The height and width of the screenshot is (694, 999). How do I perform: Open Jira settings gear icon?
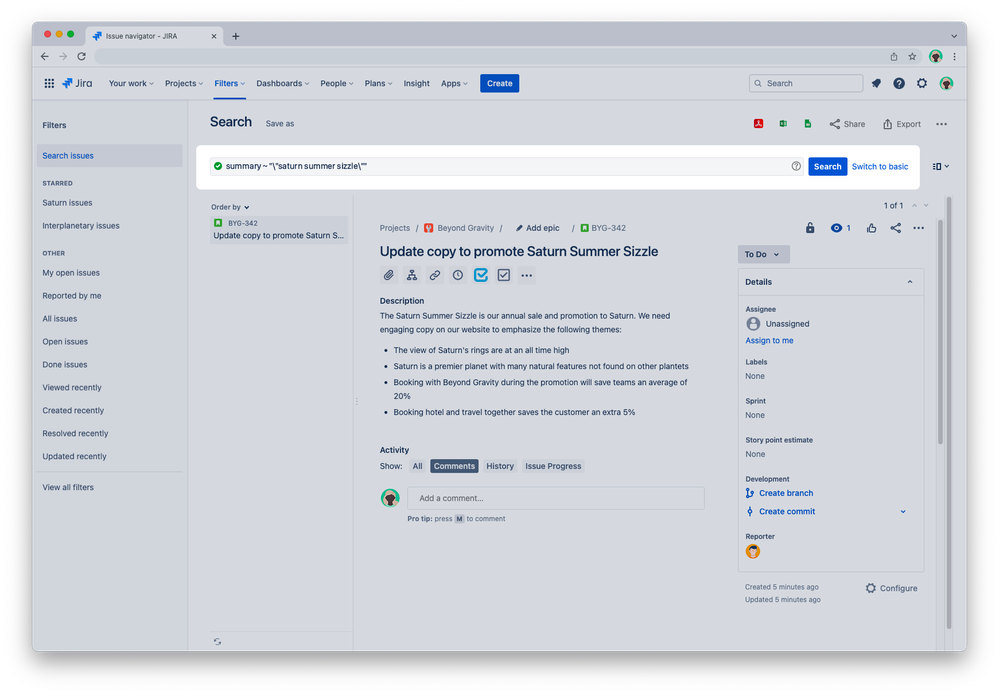tap(922, 83)
